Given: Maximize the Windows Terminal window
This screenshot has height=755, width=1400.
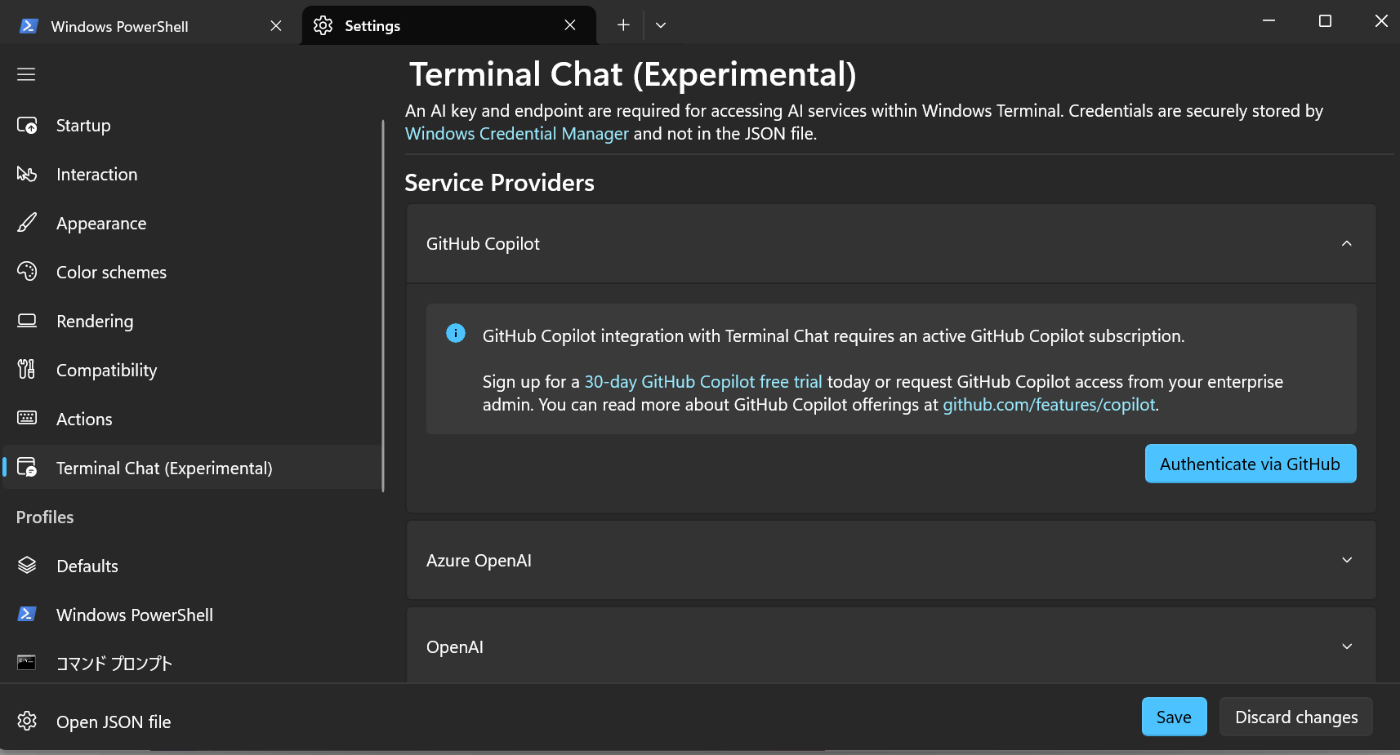Looking at the screenshot, I should (1325, 22).
